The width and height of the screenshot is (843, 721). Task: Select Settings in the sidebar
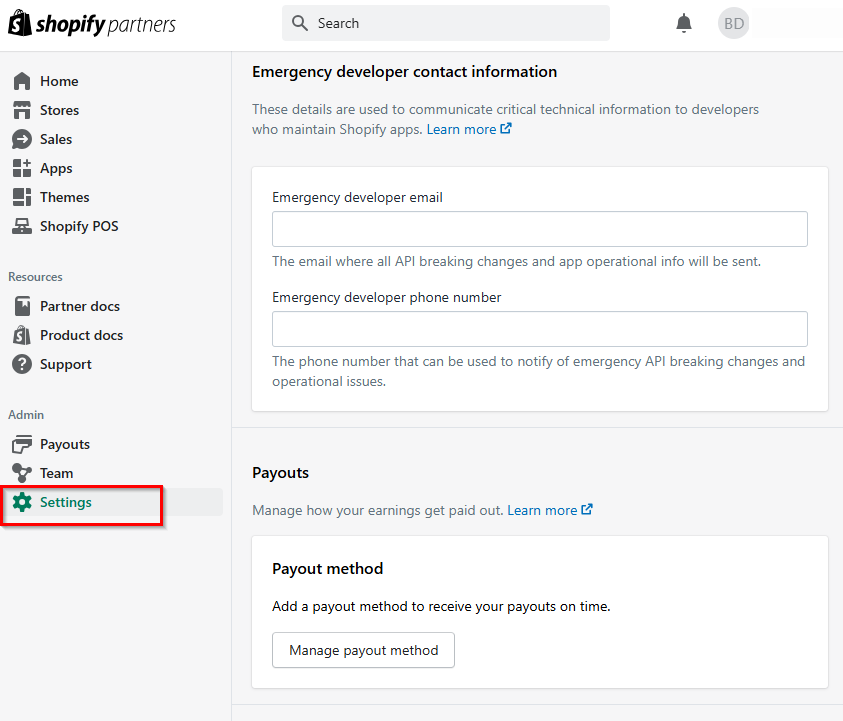pos(66,502)
